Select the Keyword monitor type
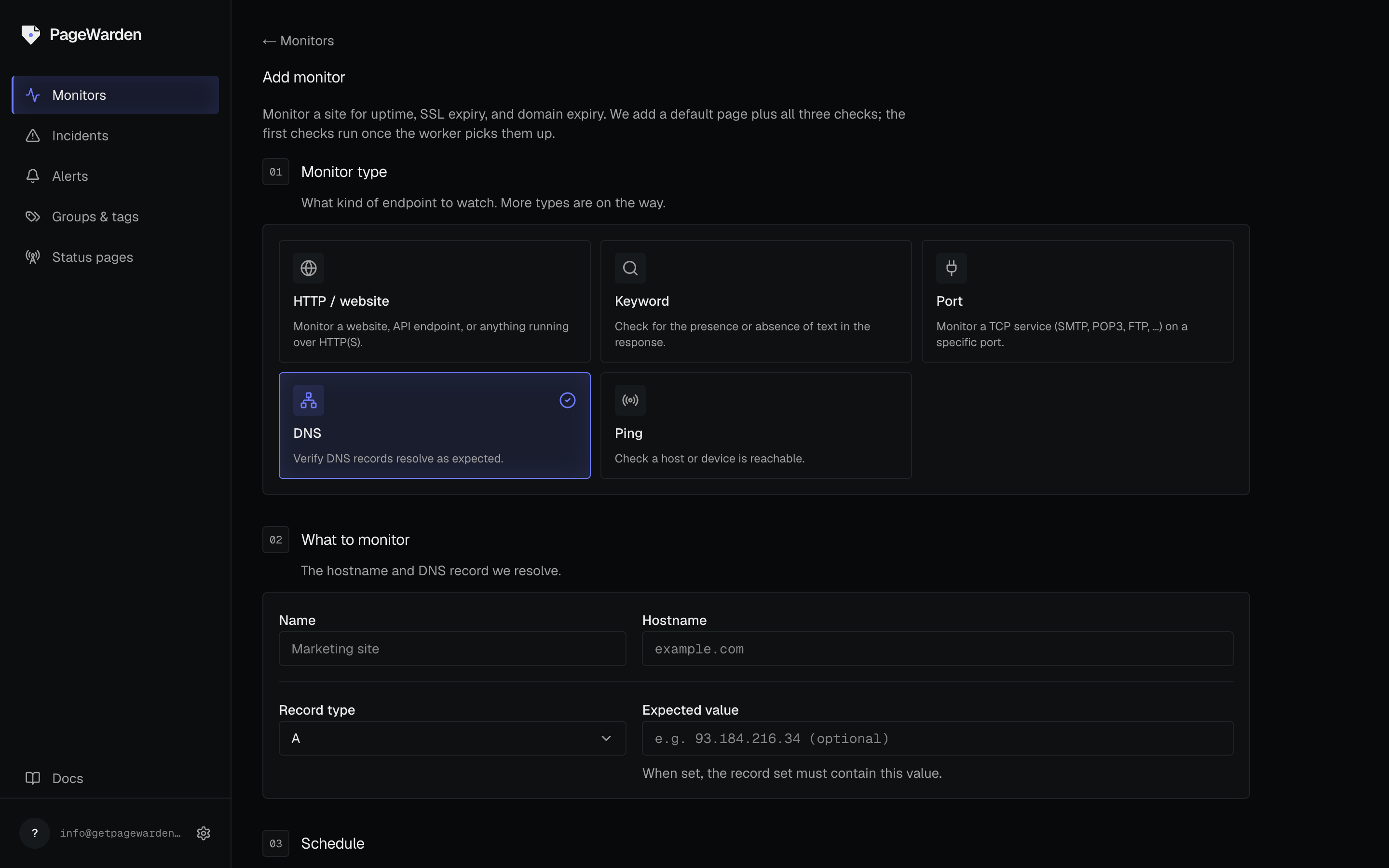Screen dimensions: 1389x868 click(756, 301)
